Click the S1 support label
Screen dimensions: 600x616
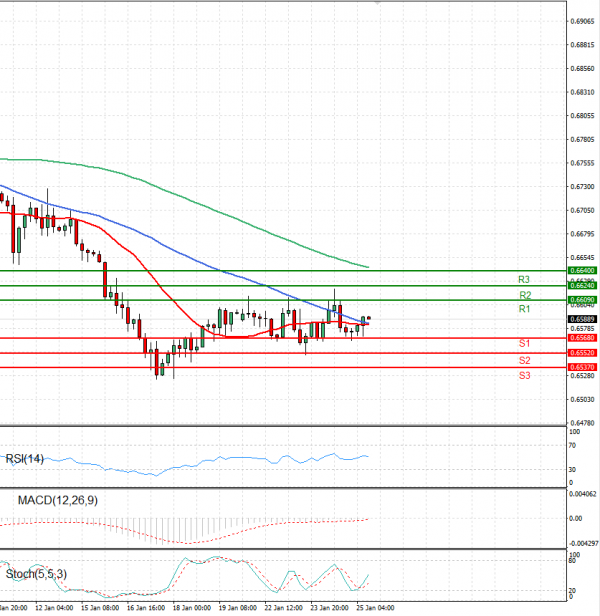525,343
